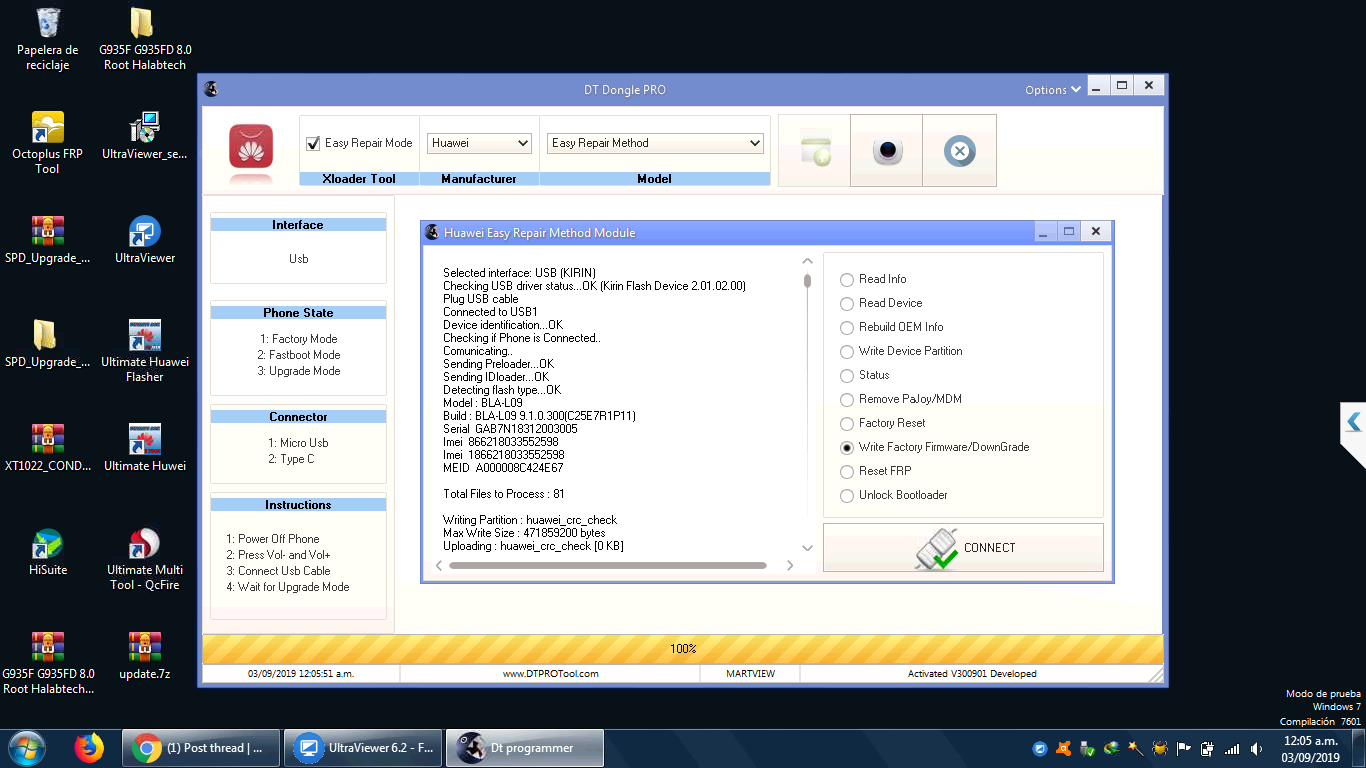Click the 'Model : BLA-L09' log line

click(x=483, y=403)
